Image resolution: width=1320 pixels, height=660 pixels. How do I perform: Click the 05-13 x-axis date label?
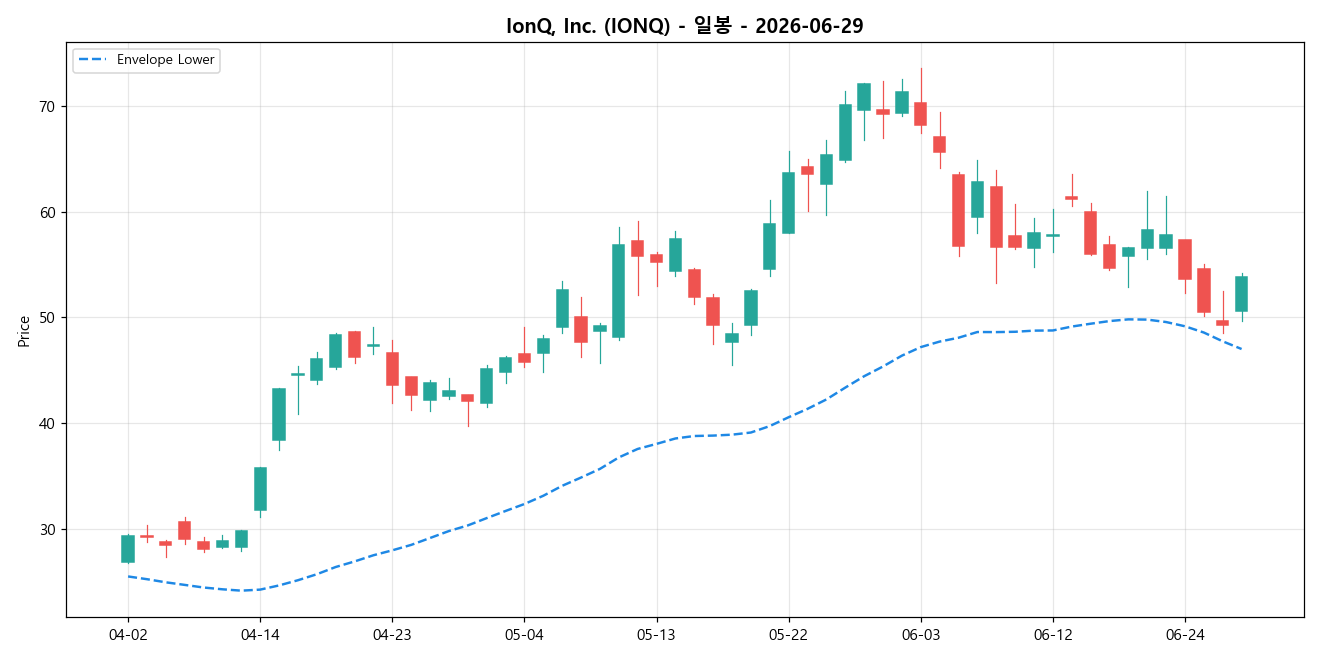[656, 634]
